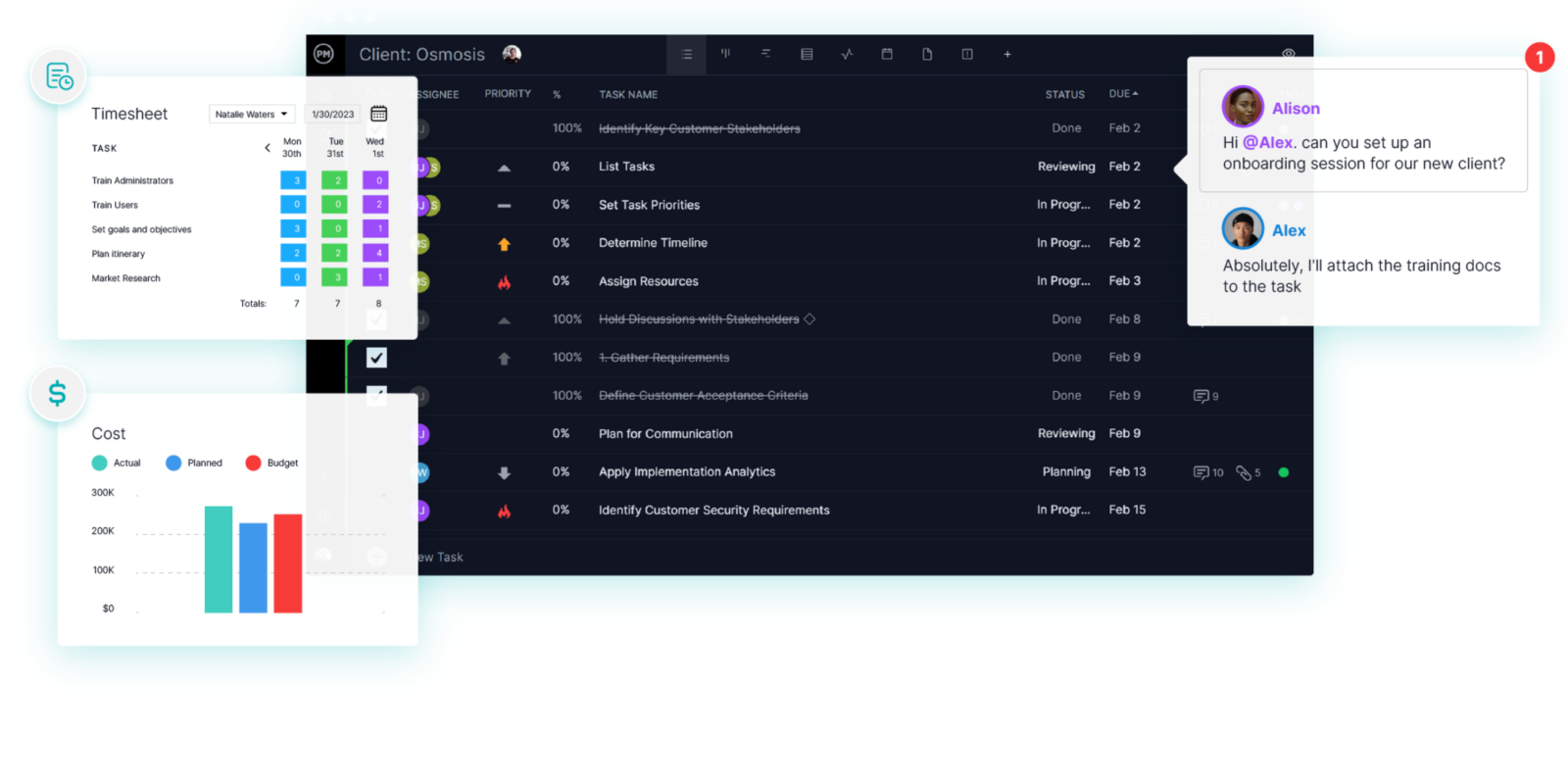Click green status dot on Apply Implementation Analytics

click(x=1284, y=472)
